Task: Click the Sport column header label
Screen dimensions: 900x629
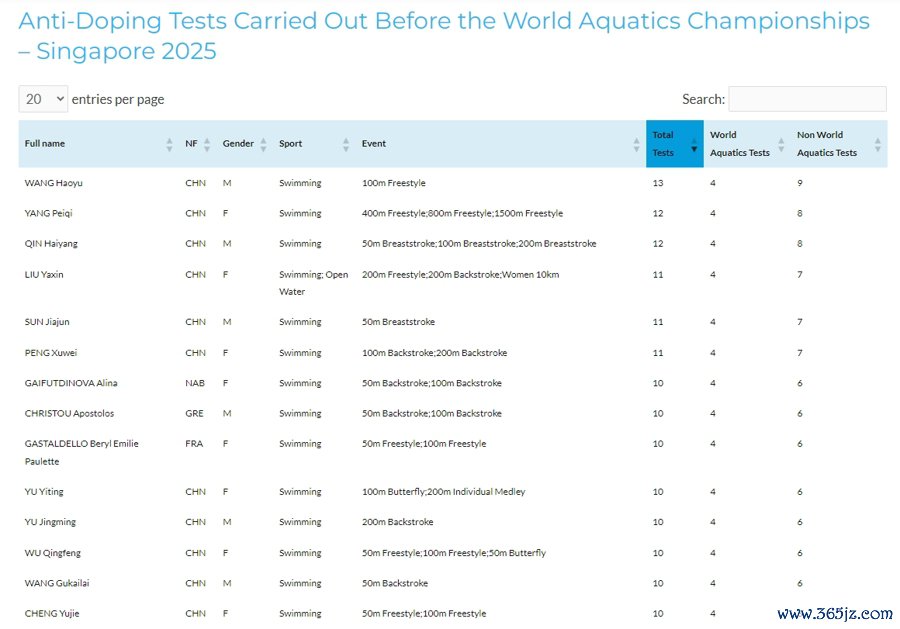Action: pos(290,143)
